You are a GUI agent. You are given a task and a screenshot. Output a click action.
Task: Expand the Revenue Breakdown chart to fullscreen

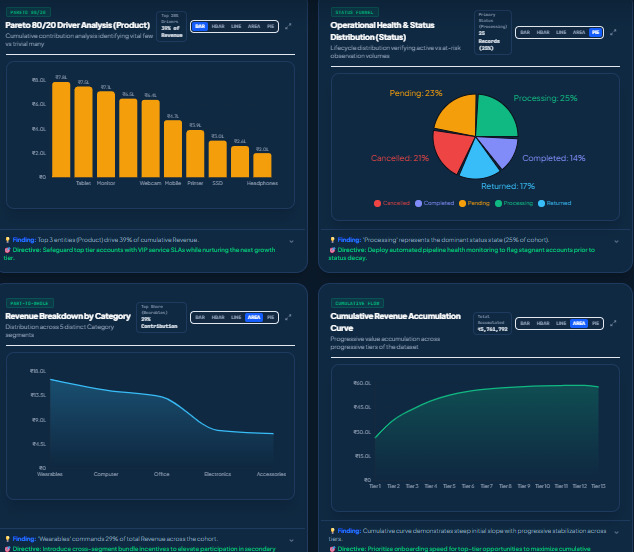[x=288, y=317]
